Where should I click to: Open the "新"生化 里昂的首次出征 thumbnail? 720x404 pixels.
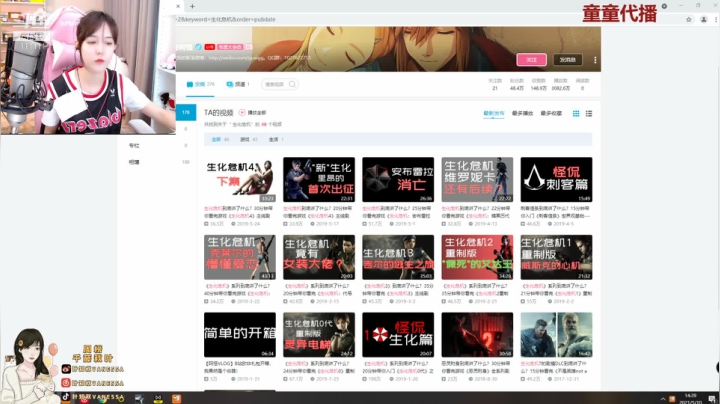point(319,180)
